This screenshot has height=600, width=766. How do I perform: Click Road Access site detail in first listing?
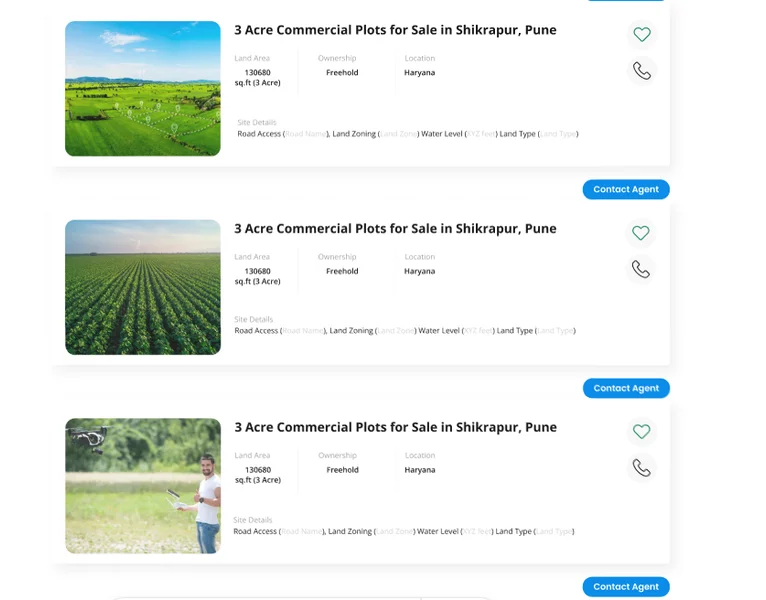click(x=259, y=134)
